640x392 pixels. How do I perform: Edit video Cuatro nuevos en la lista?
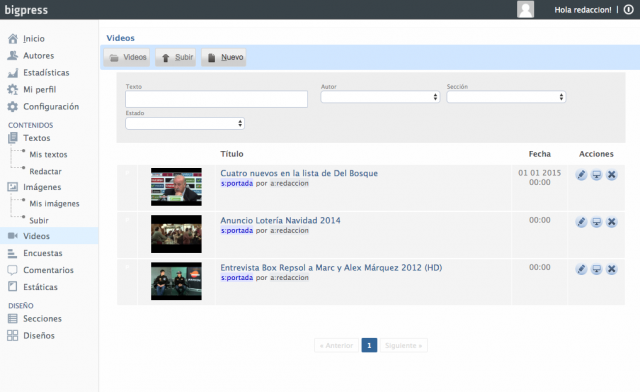[581, 175]
